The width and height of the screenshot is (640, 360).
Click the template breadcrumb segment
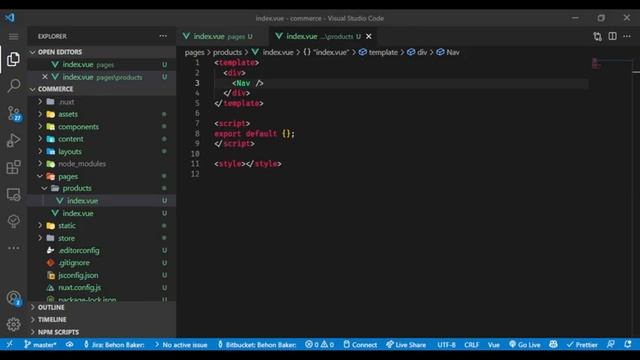coord(378,52)
